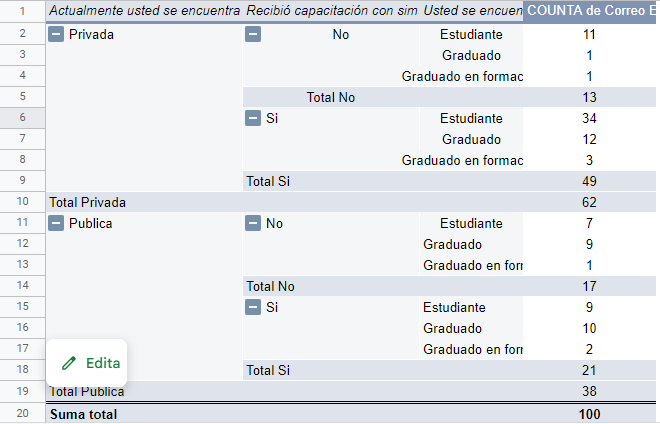Image resolution: width=660 pixels, height=424 pixels.
Task: Select the Total Privada cell
Action: (88, 202)
